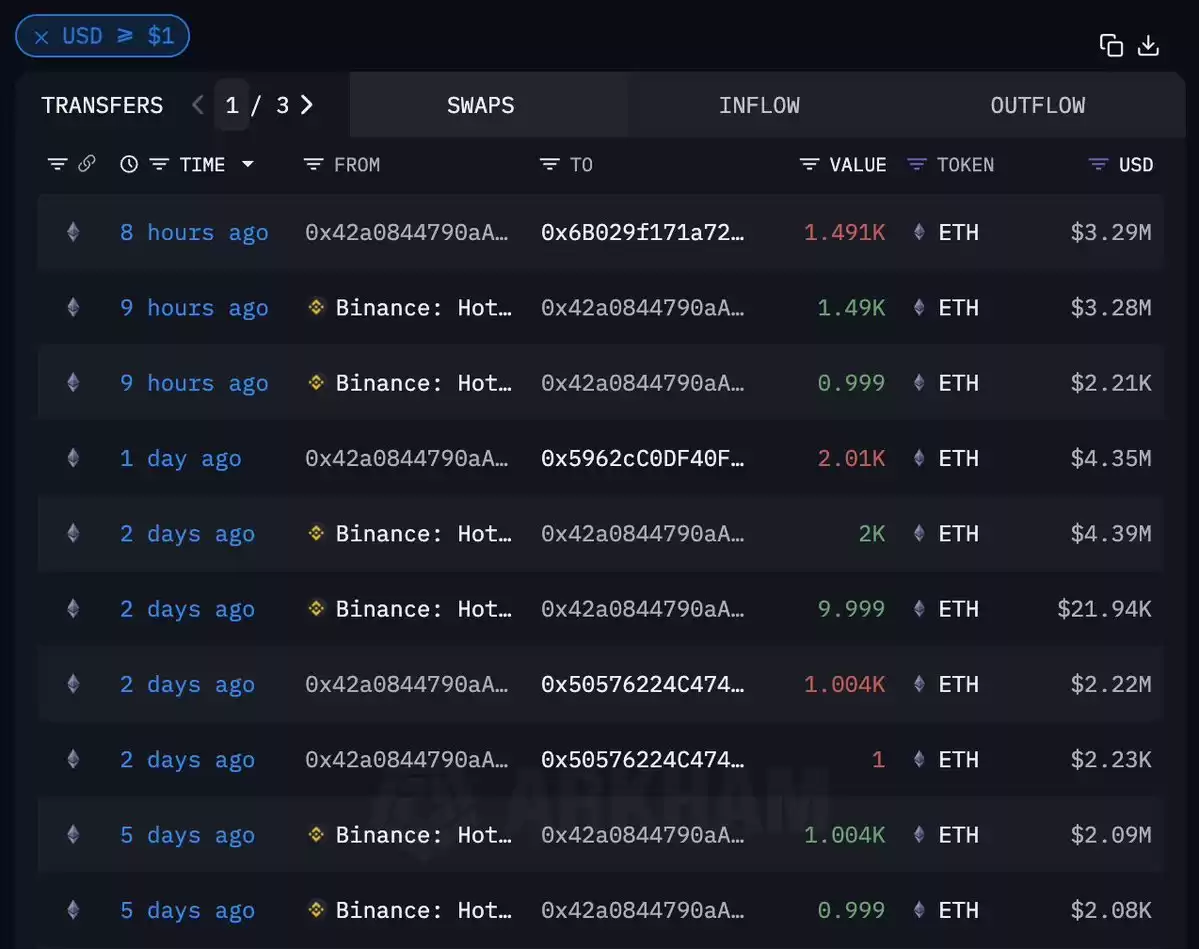Screen dimensions: 1199x949
Task: Sort by the USD column header
Action: click(1136, 164)
